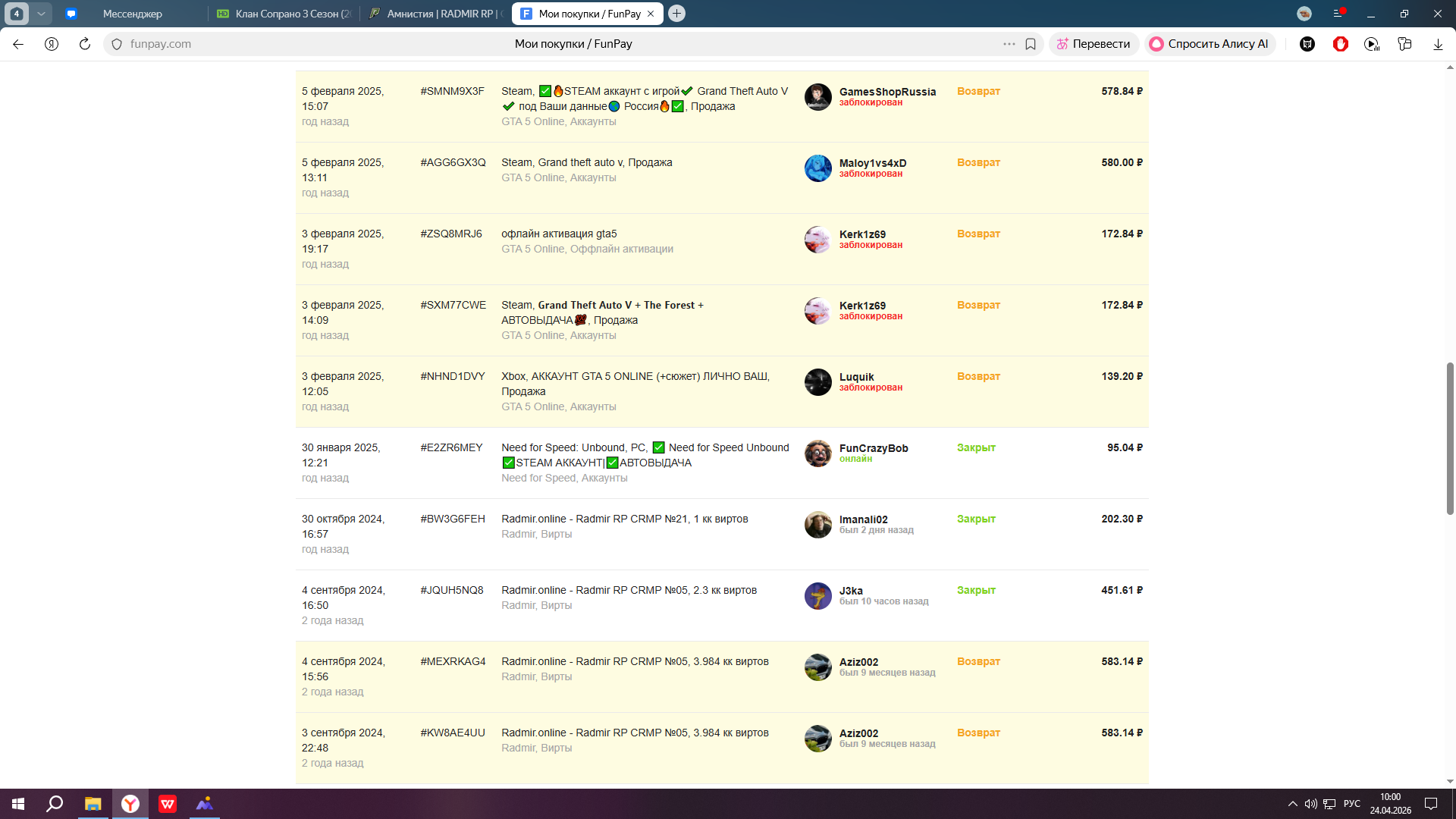Viewport: 1456px width, 819px height.
Task: Open new tab with plus button
Action: click(x=677, y=14)
